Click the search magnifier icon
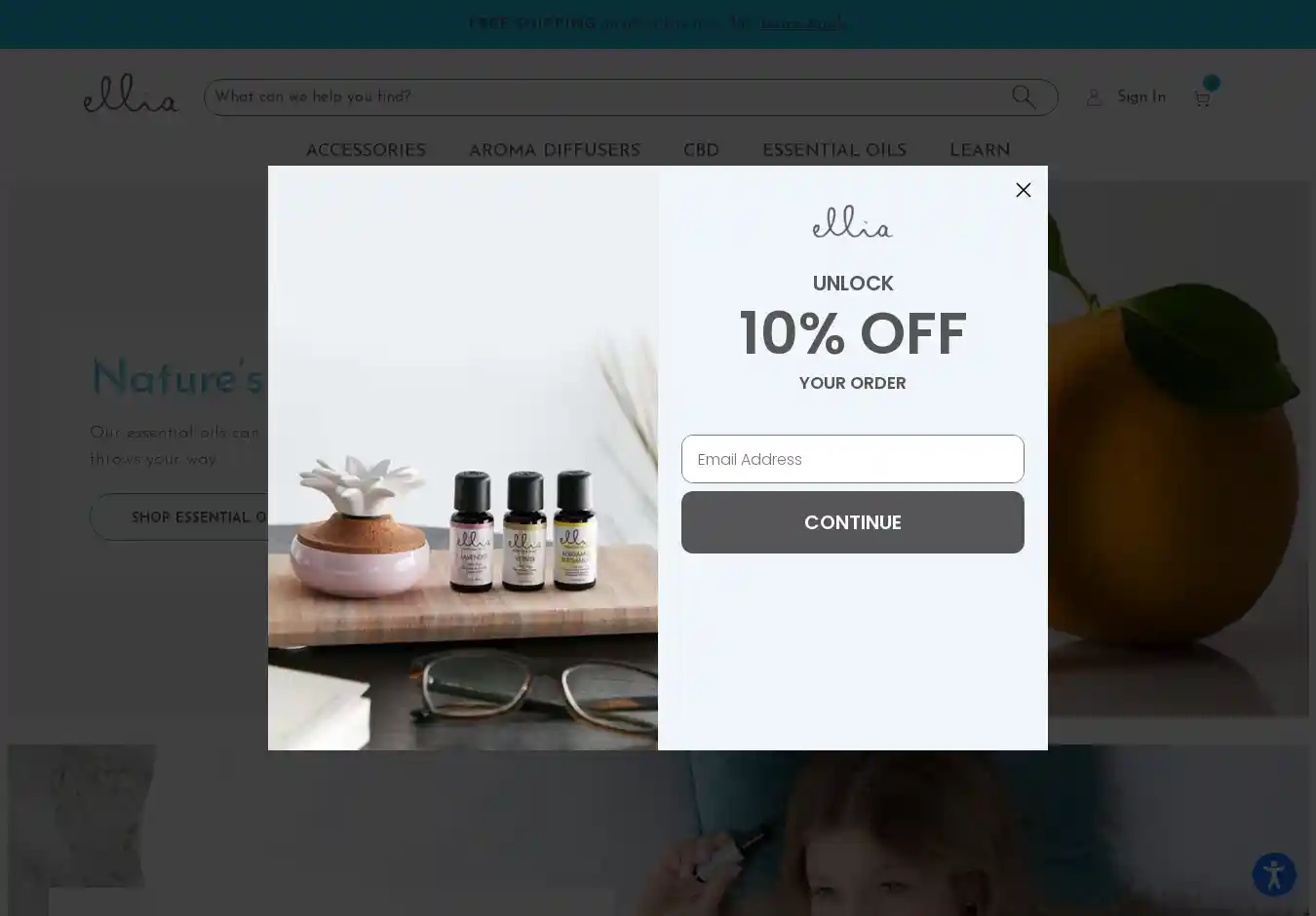 (1024, 96)
